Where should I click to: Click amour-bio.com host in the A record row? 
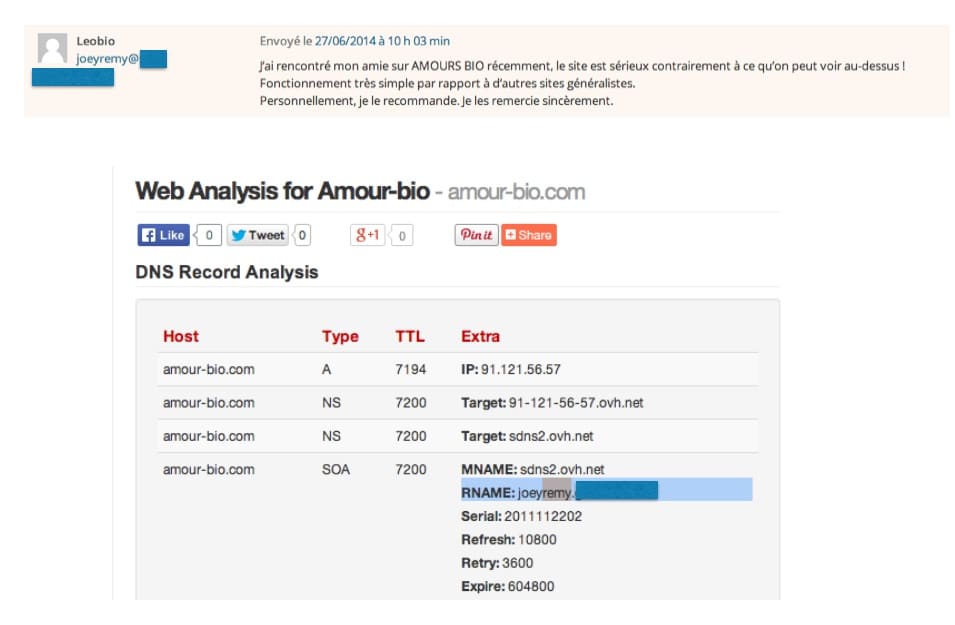coord(209,369)
